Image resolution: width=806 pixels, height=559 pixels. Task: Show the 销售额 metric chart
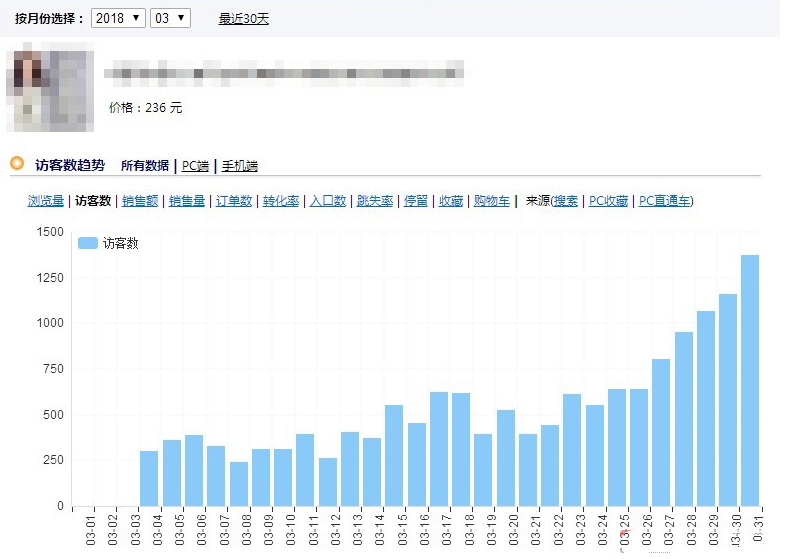(x=140, y=201)
